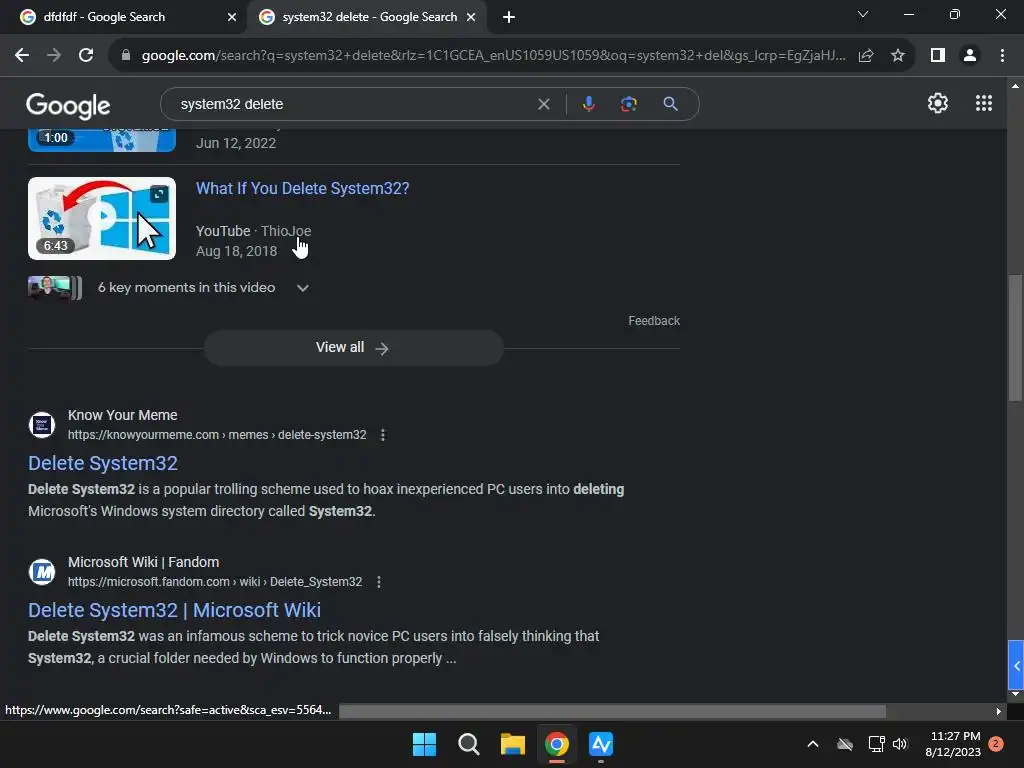This screenshot has width=1024, height=768.
Task: Click knowyourmeme.com URL breadcrumb
Action: [217, 435]
